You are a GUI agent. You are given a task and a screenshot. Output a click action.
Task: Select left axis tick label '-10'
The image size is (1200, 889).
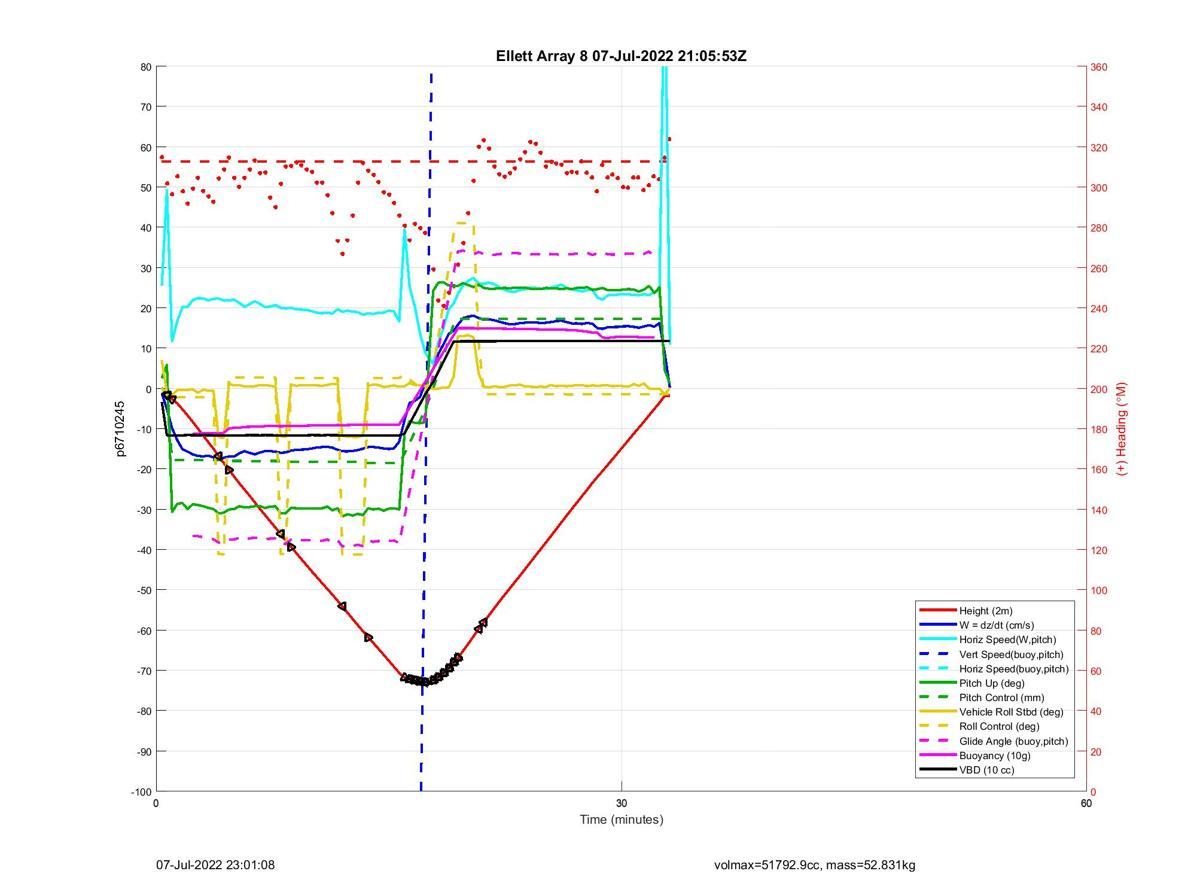tap(144, 429)
